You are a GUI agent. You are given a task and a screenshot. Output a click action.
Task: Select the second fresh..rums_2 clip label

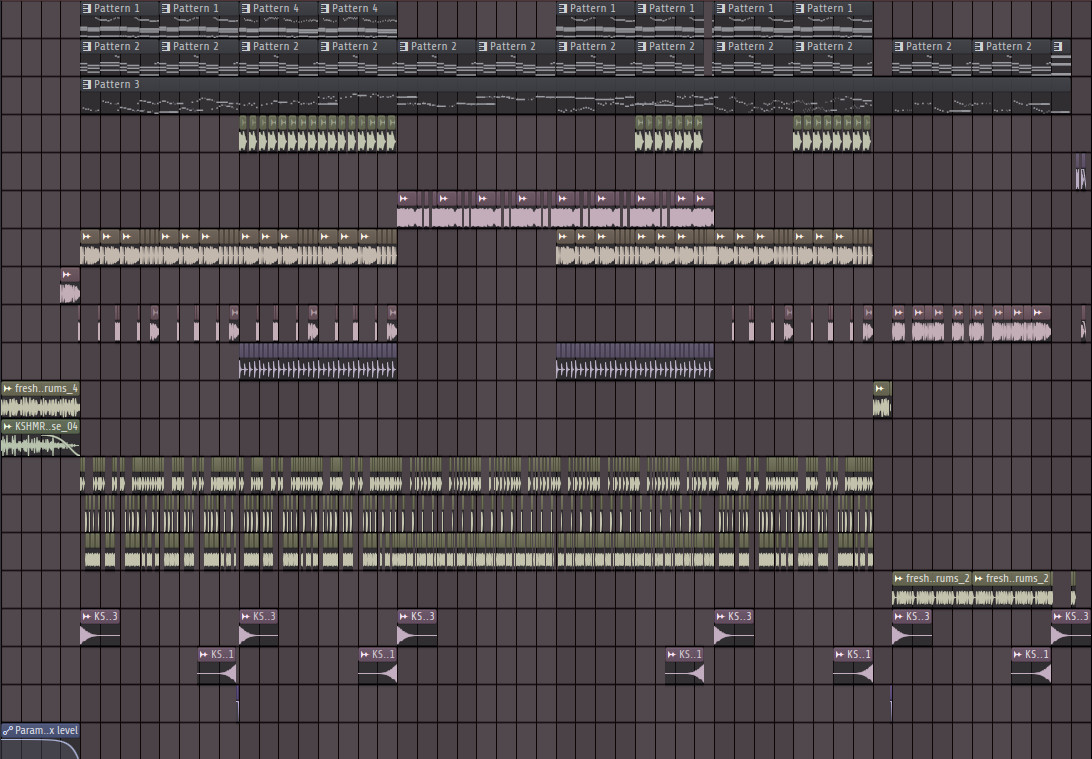point(1017,579)
